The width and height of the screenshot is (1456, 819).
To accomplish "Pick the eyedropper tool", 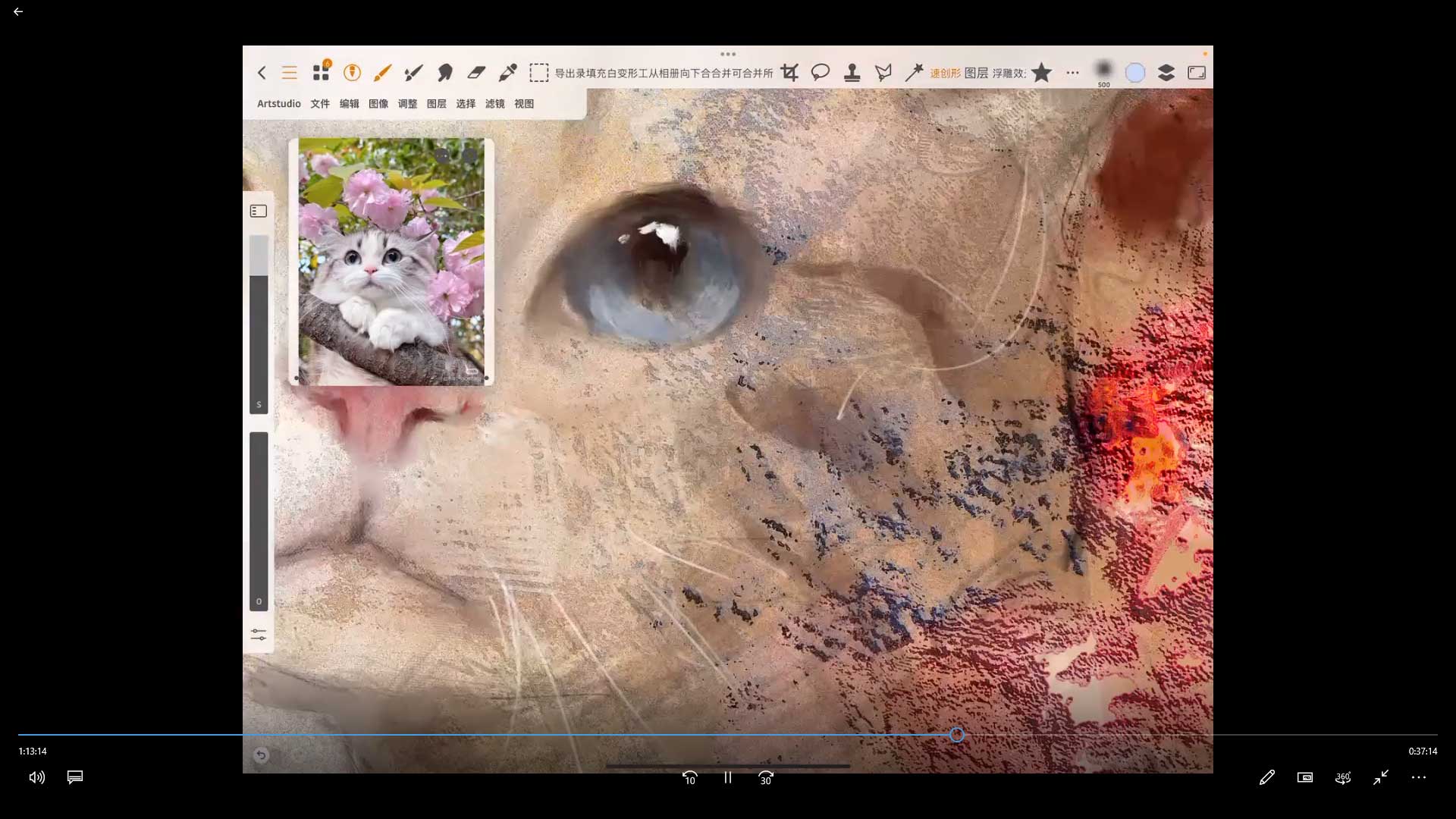I will pos(507,73).
